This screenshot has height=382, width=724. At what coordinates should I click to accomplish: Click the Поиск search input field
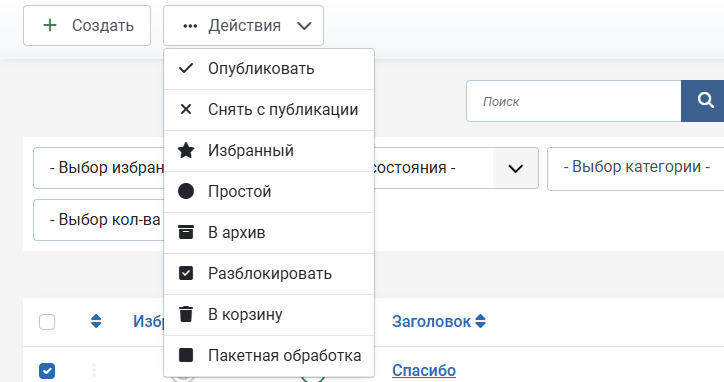(x=573, y=101)
